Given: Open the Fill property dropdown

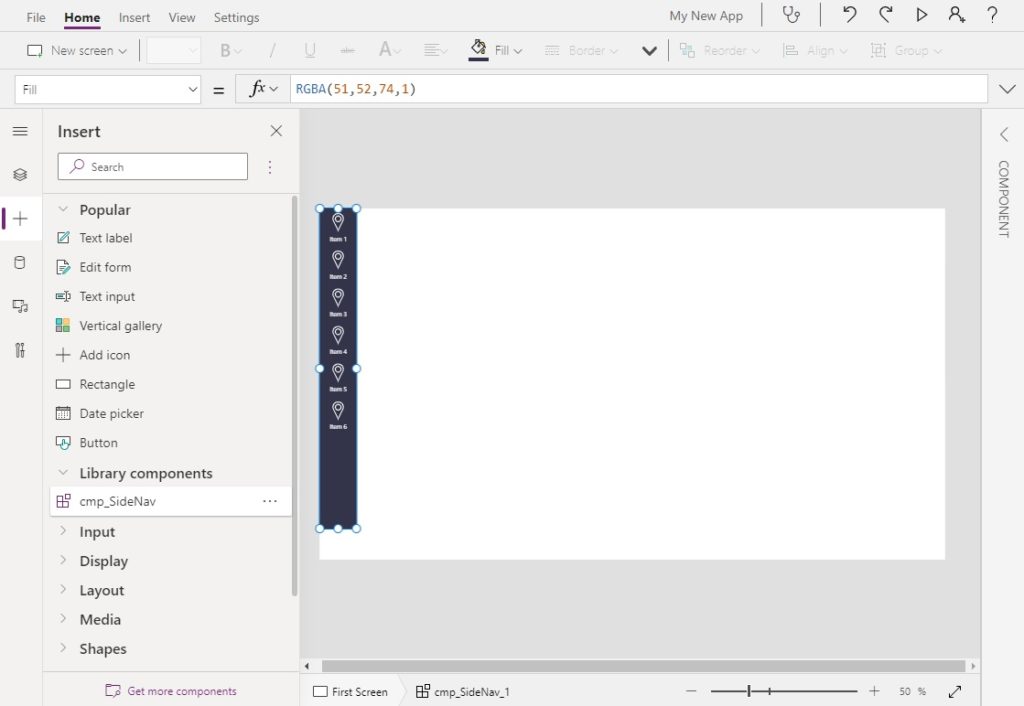Looking at the screenshot, I should tap(108, 89).
